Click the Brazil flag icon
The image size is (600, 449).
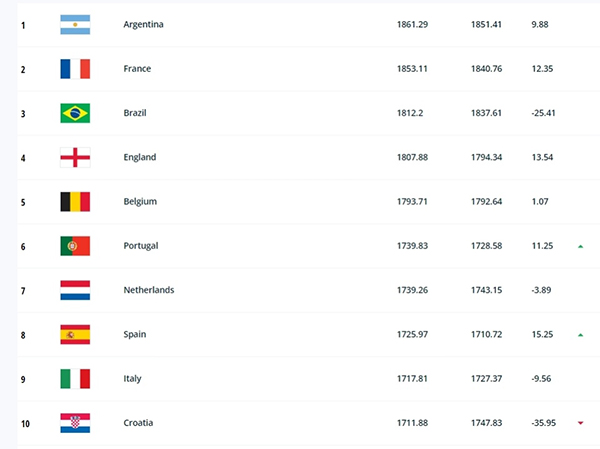click(75, 113)
